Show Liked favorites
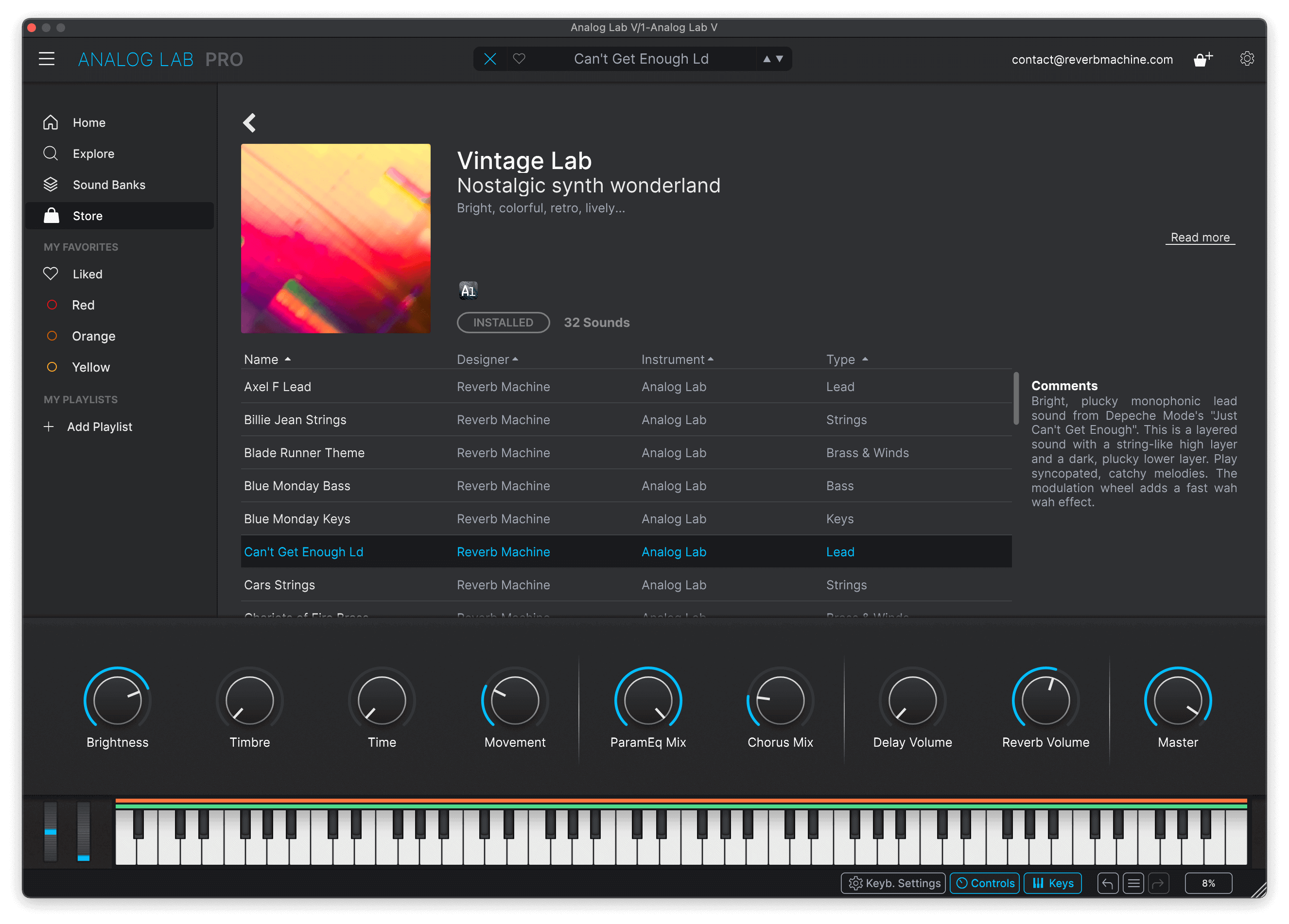Screen dimensions: 1289x924 point(120,274)
